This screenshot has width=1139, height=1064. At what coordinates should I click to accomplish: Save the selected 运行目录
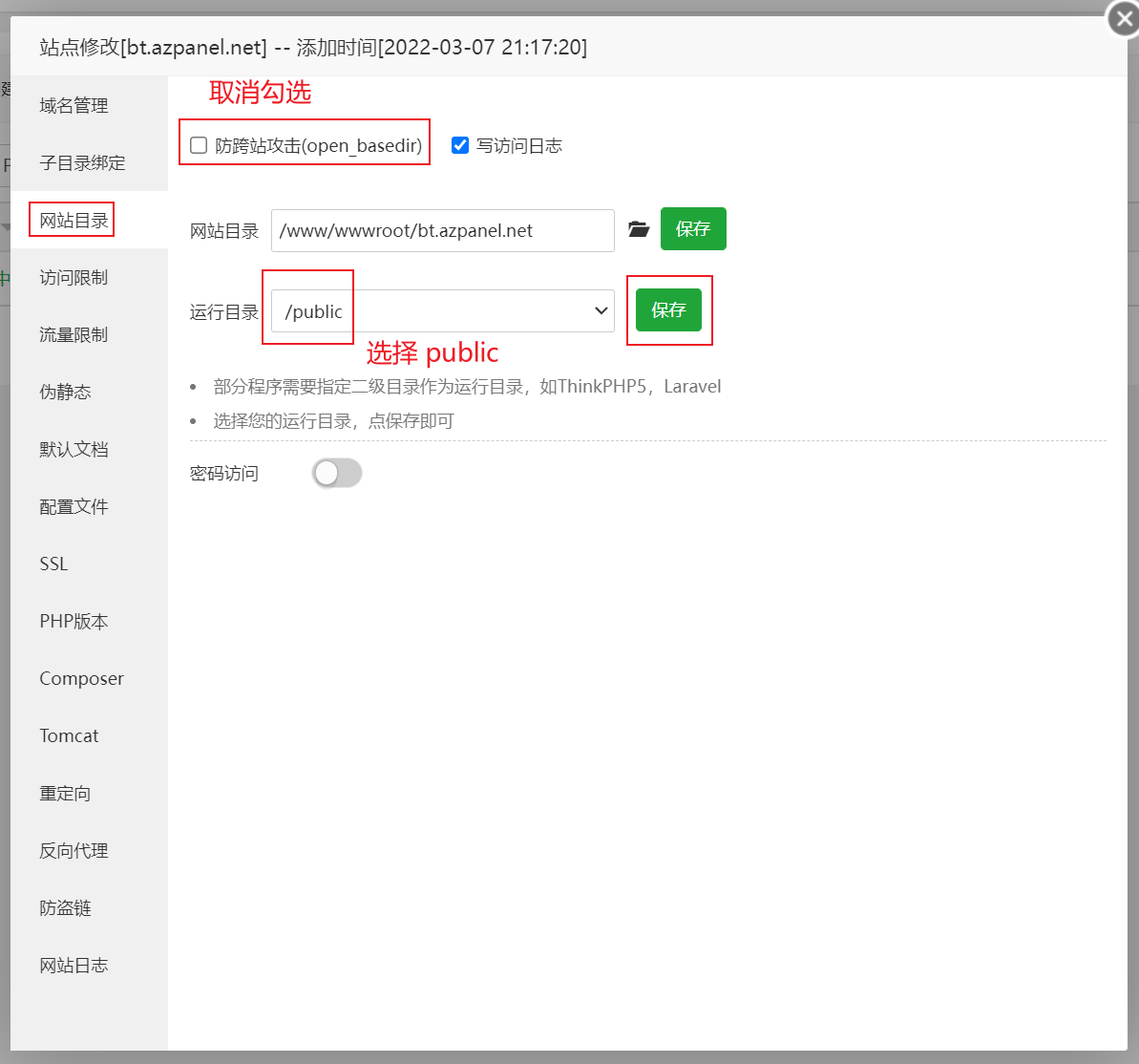point(669,310)
